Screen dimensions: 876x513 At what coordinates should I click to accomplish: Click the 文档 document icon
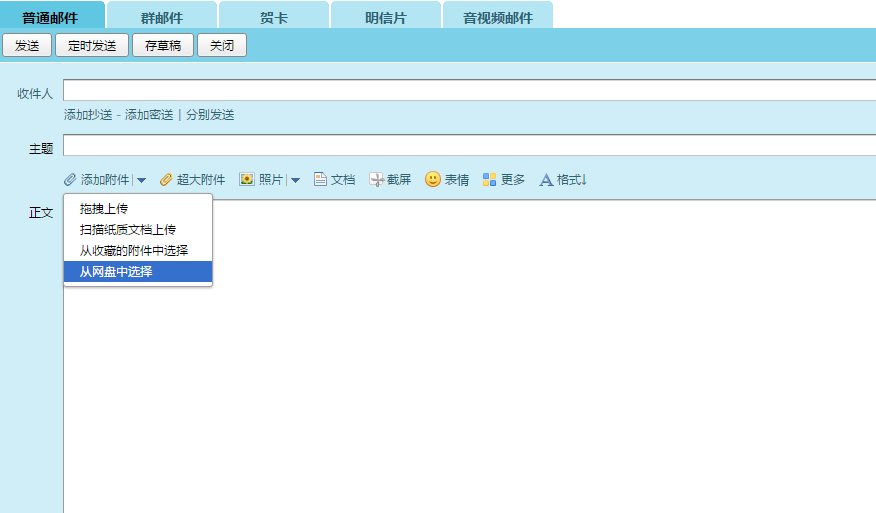pyautogui.click(x=320, y=179)
